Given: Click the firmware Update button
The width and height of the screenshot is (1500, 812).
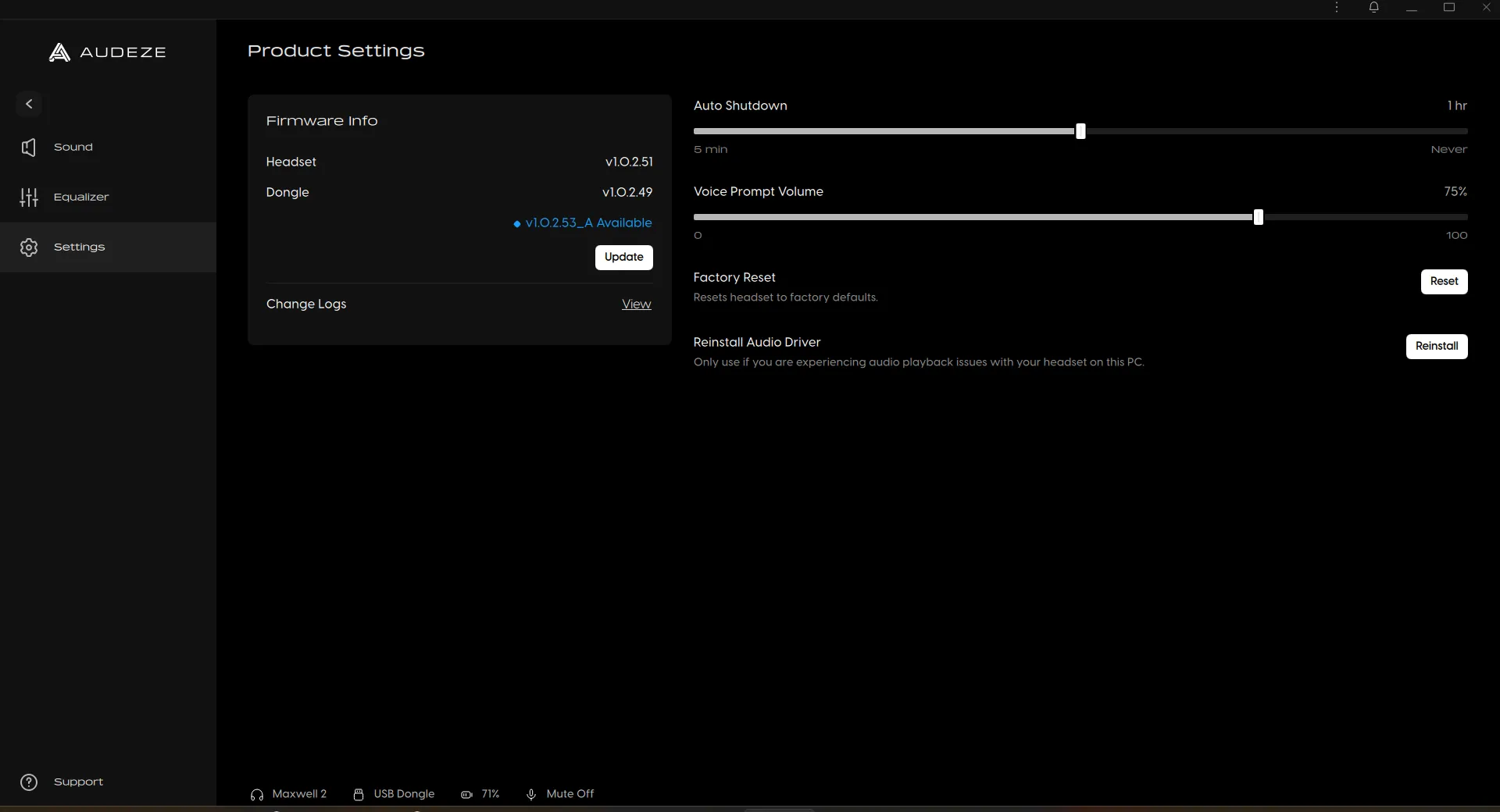Looking at the screenshot, I should [x=624, y=258].
